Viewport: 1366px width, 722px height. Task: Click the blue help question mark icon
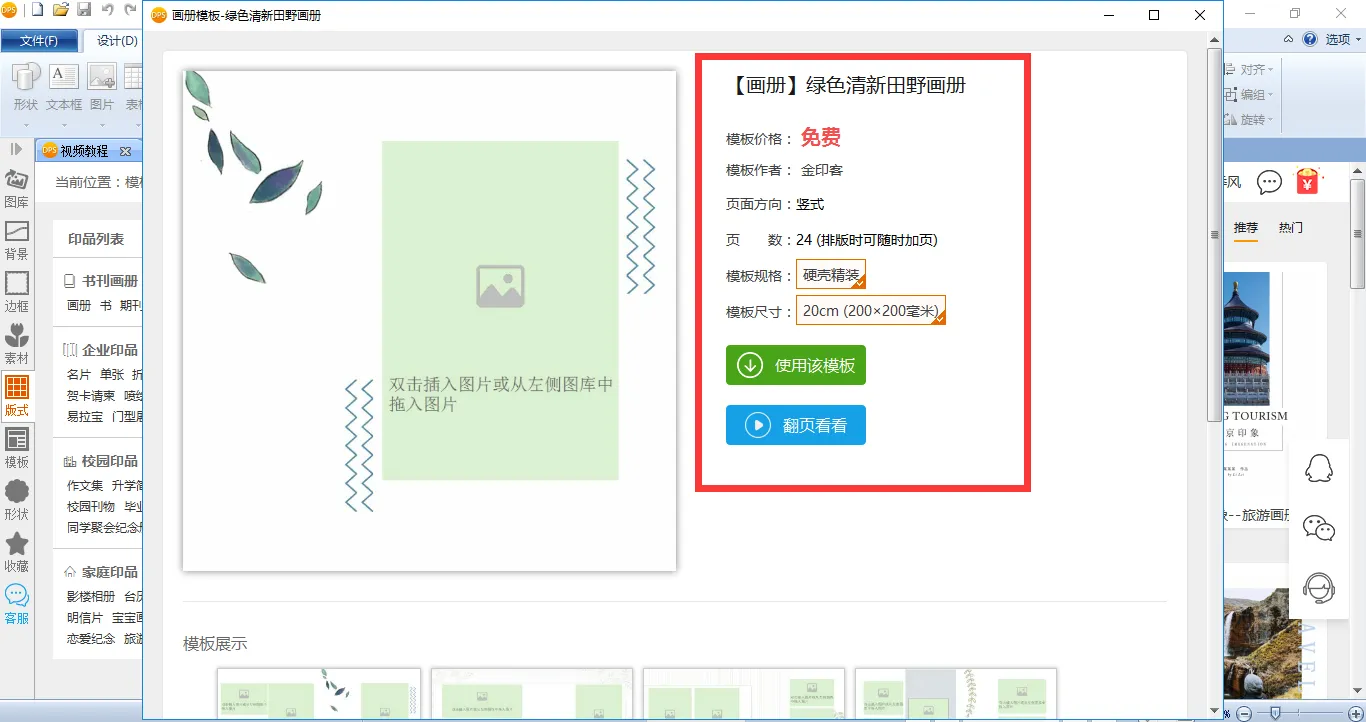[1310, 40]
